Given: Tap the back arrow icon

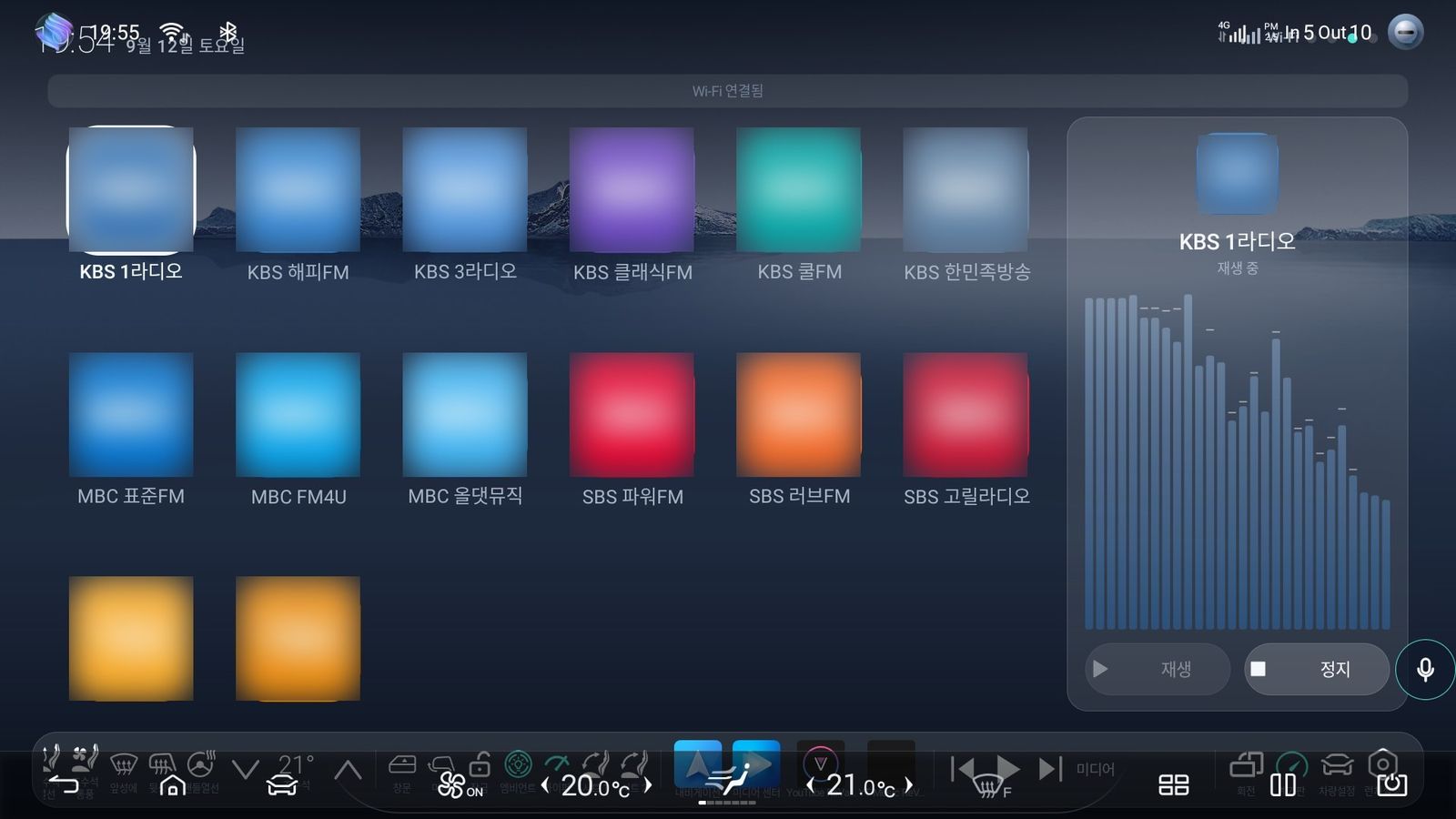Looking at the screenshot, I should (63, 784).
